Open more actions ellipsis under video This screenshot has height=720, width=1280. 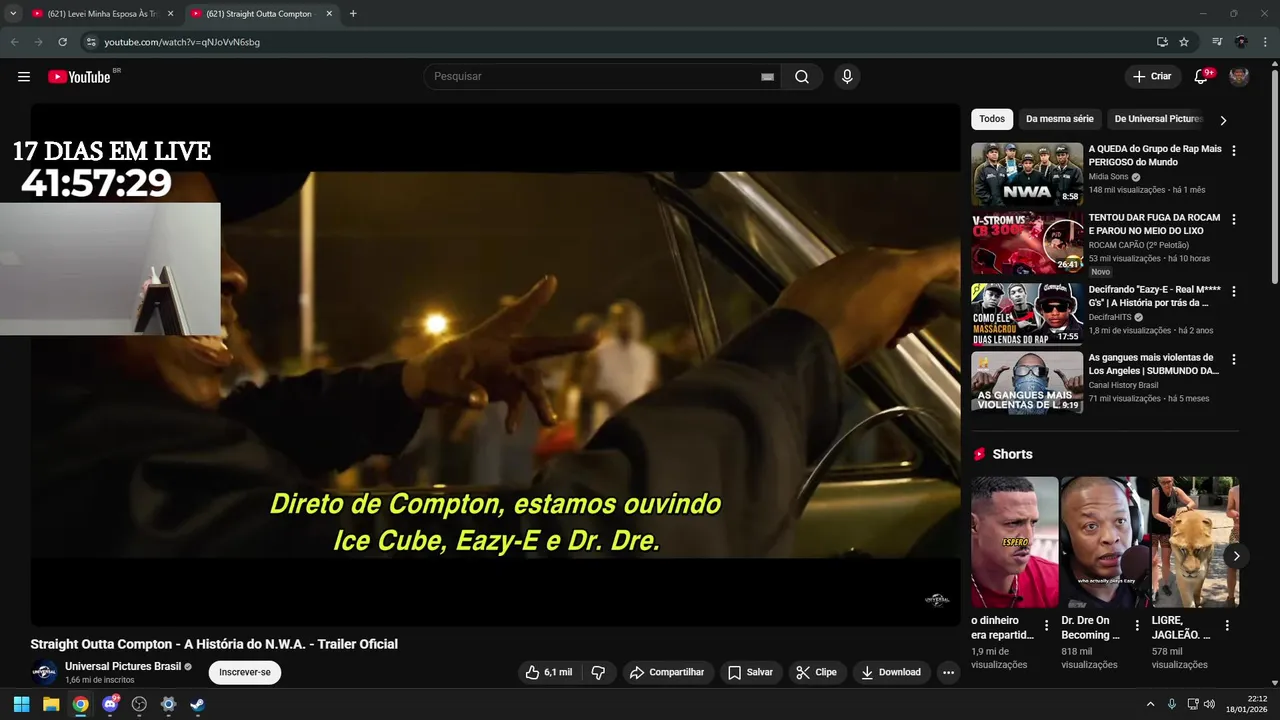948,672
